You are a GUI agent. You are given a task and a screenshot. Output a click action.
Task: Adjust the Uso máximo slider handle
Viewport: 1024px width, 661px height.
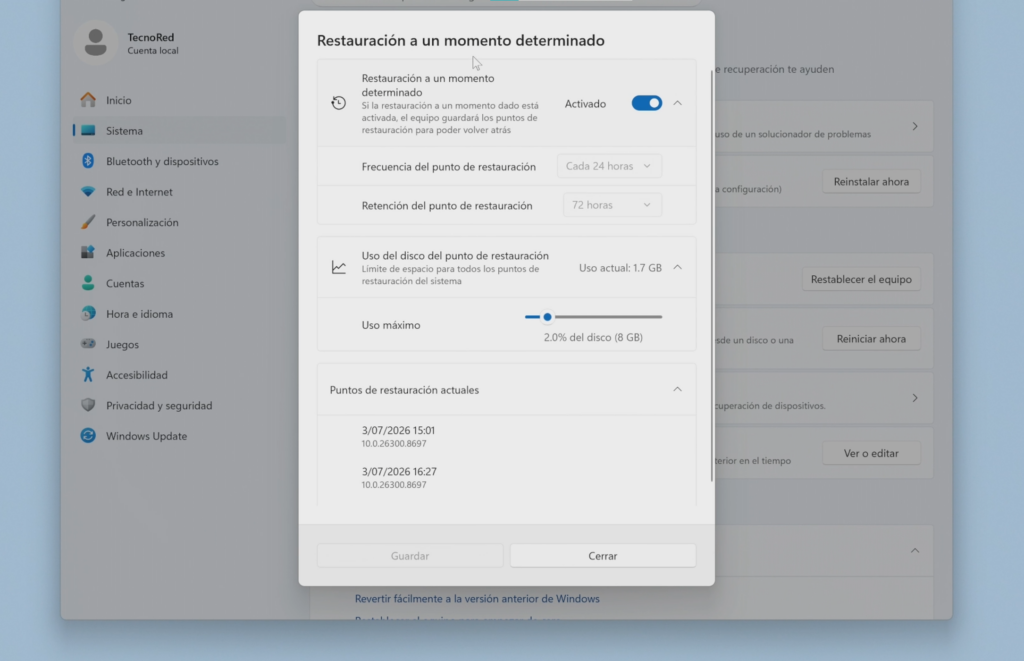[x=547, y=317]
